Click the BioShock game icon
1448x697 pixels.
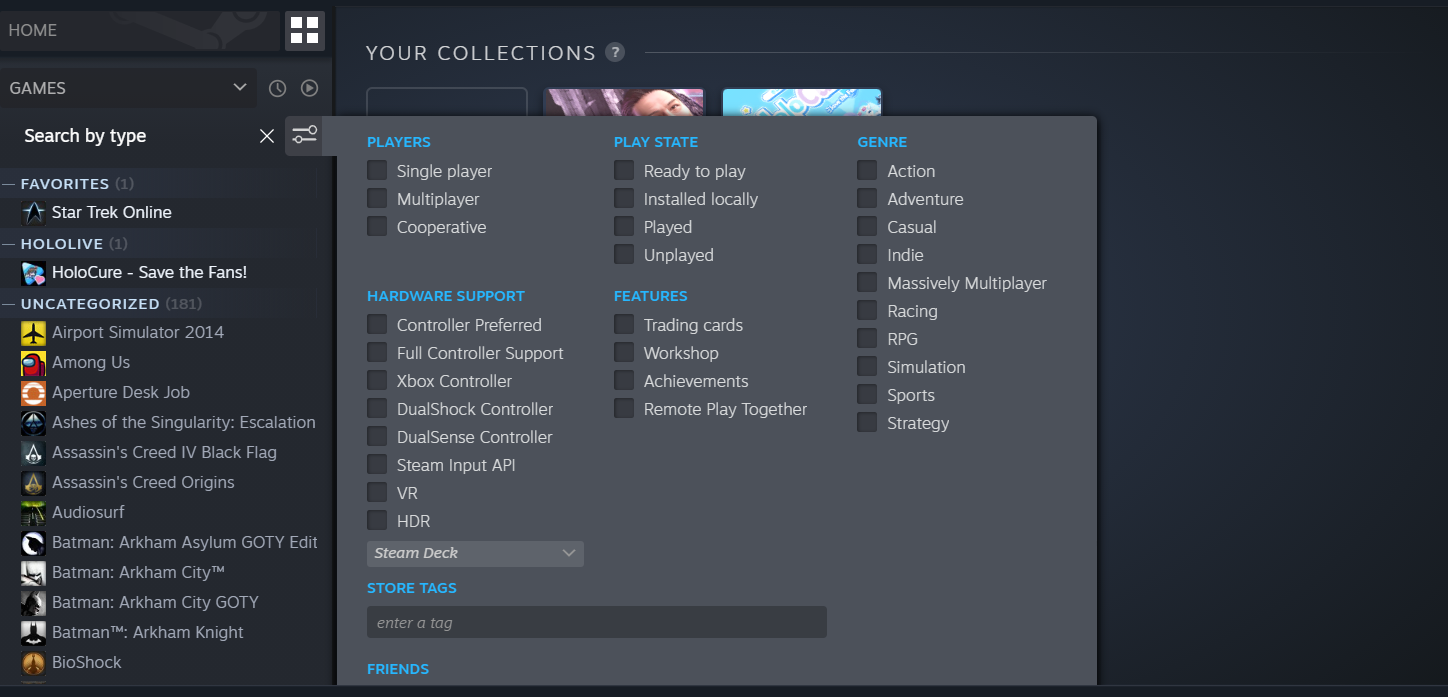(33, 662)
